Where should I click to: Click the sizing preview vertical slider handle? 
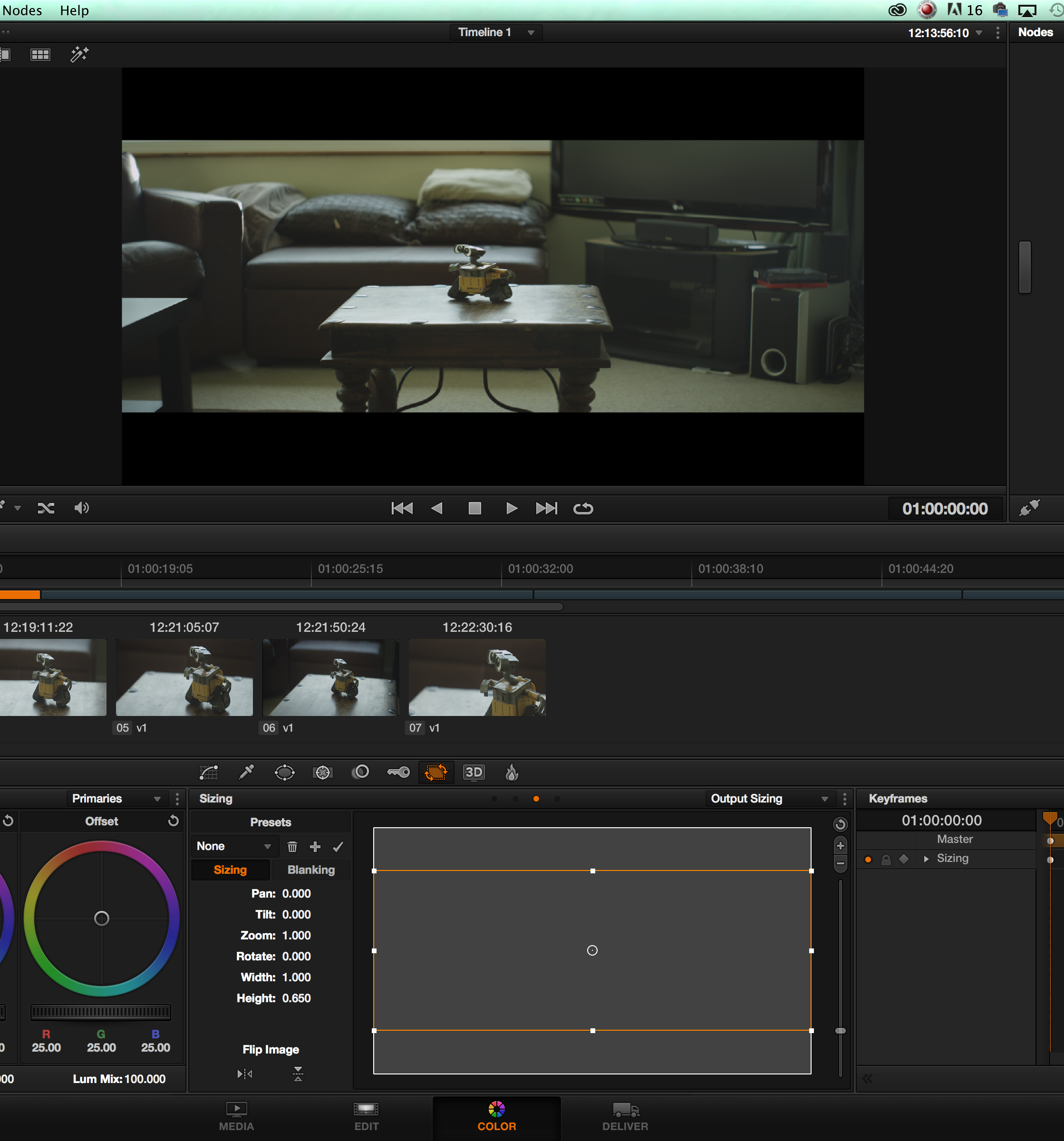tap(840, 1031)
